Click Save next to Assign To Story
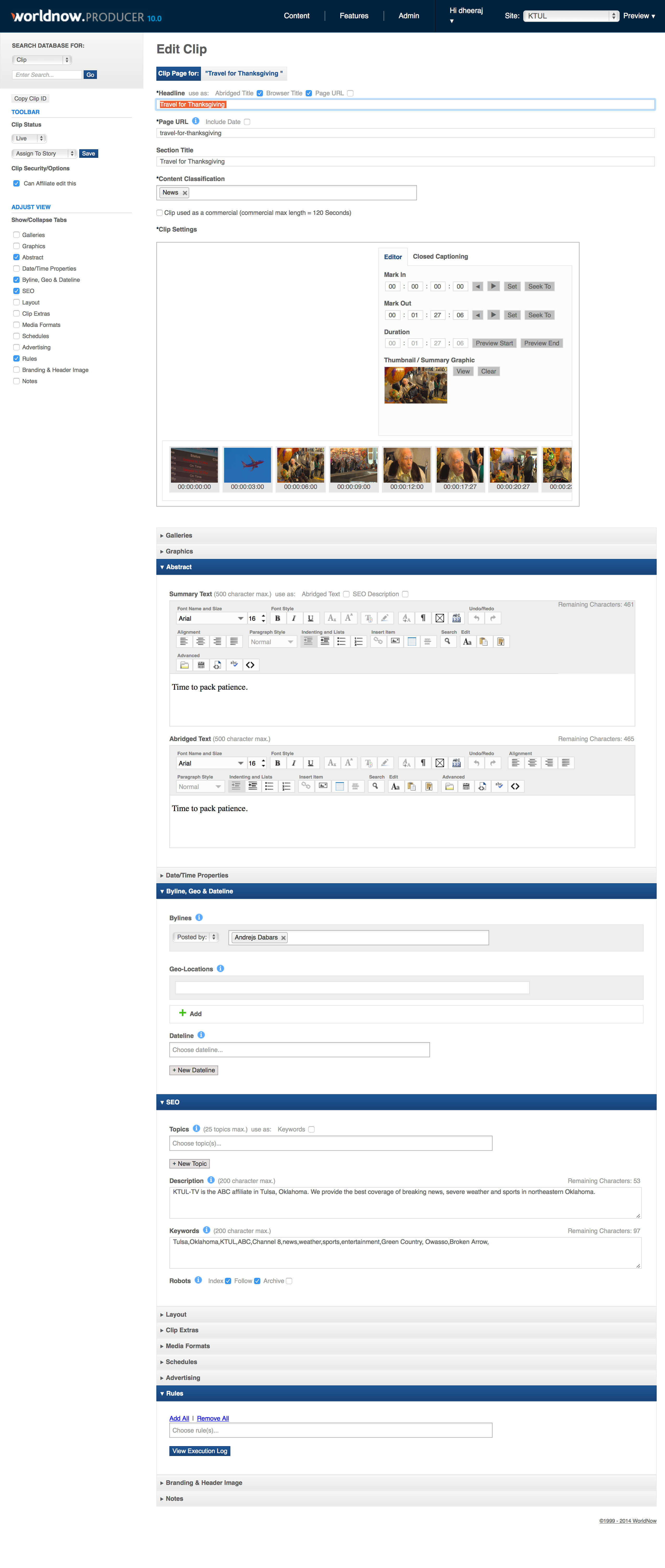665x1568 pixels. point(88,153)
